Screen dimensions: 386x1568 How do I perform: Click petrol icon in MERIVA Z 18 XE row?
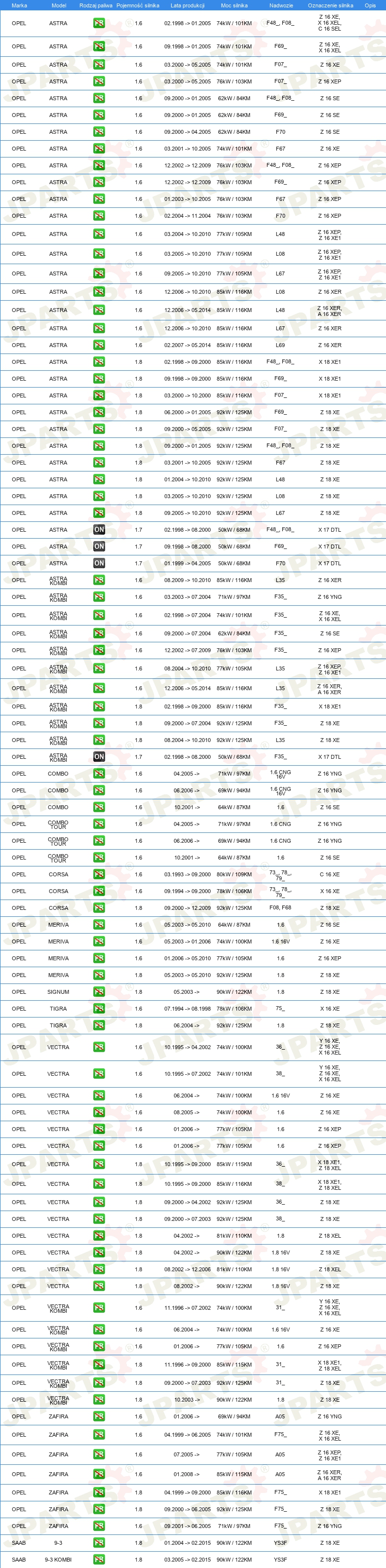[99, 975]
